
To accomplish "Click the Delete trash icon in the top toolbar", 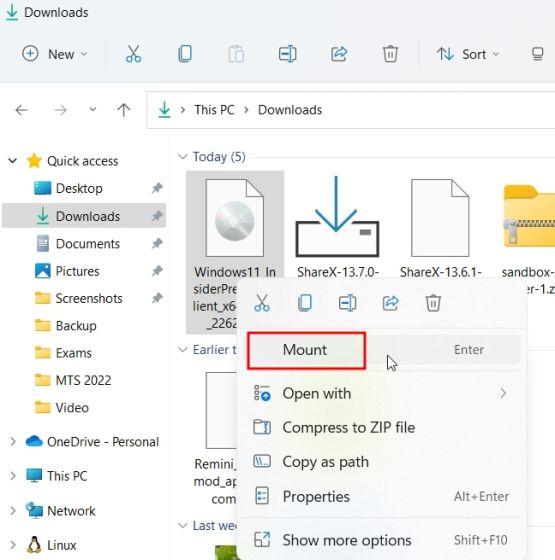I will [x=390, y=54].
